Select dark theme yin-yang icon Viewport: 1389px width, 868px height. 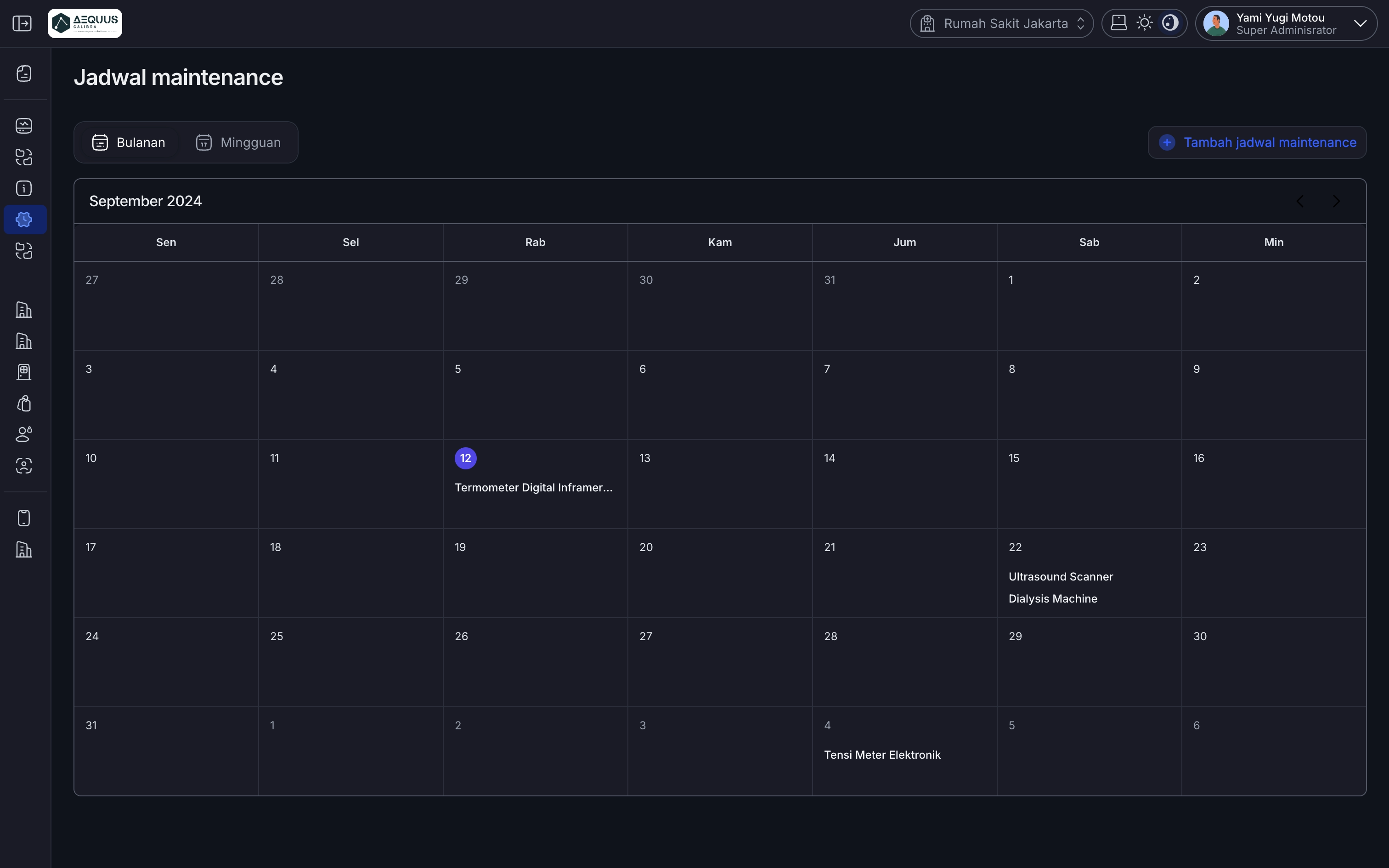click(x=1170, y=23)
